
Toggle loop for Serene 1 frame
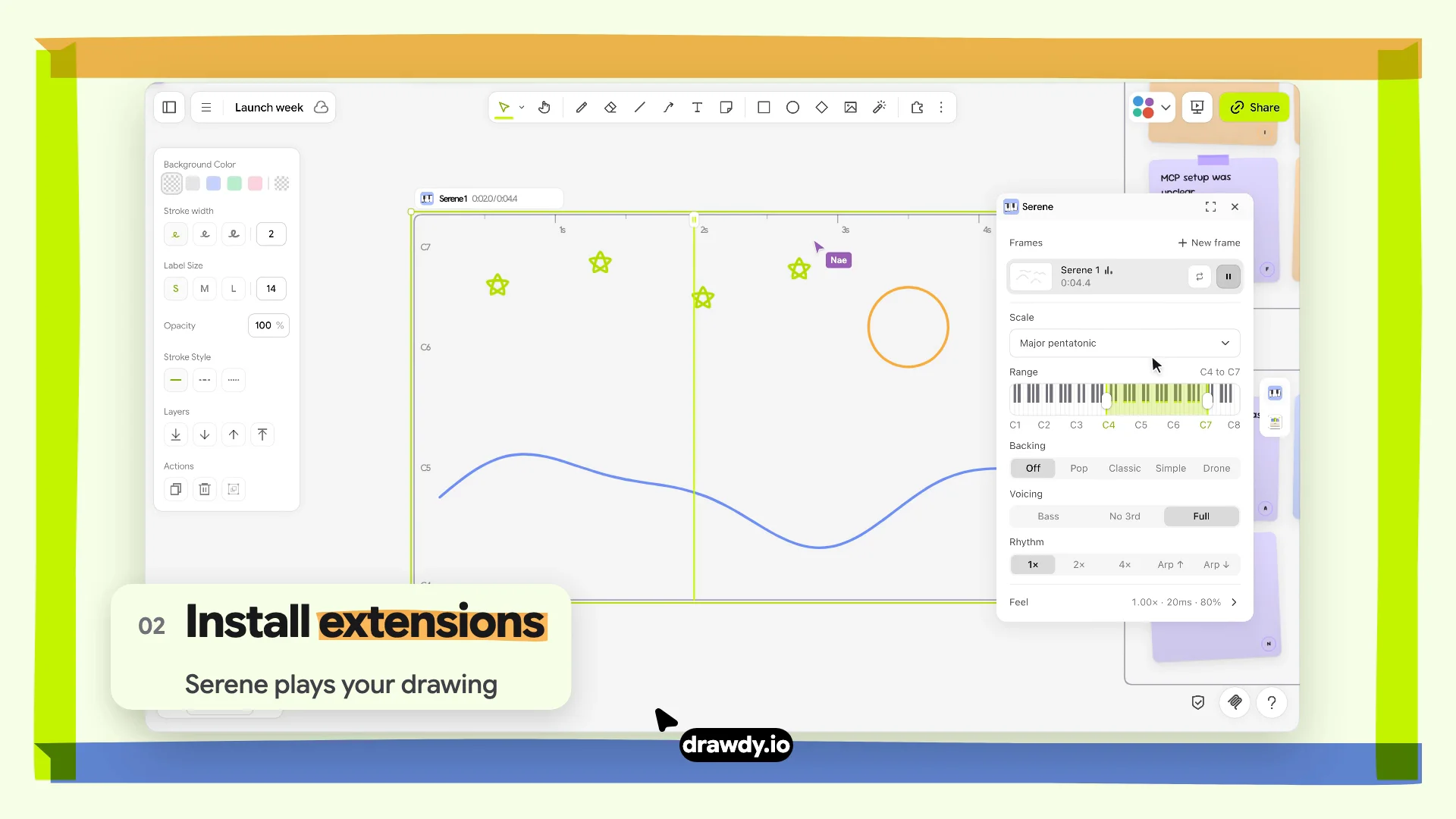1200,277
